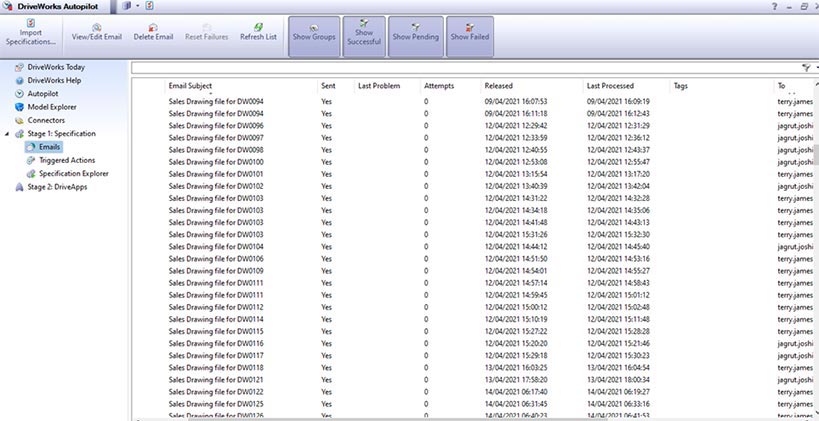Viewport: 819px width, 421px height.
Task: Open Model Explorer
Action: (52, 107)
